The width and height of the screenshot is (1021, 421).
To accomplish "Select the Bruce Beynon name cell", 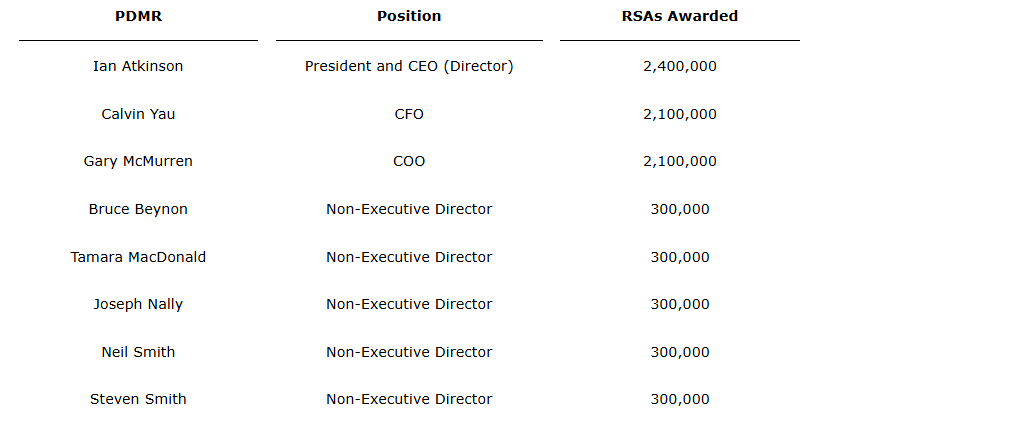I will [138, 209].
